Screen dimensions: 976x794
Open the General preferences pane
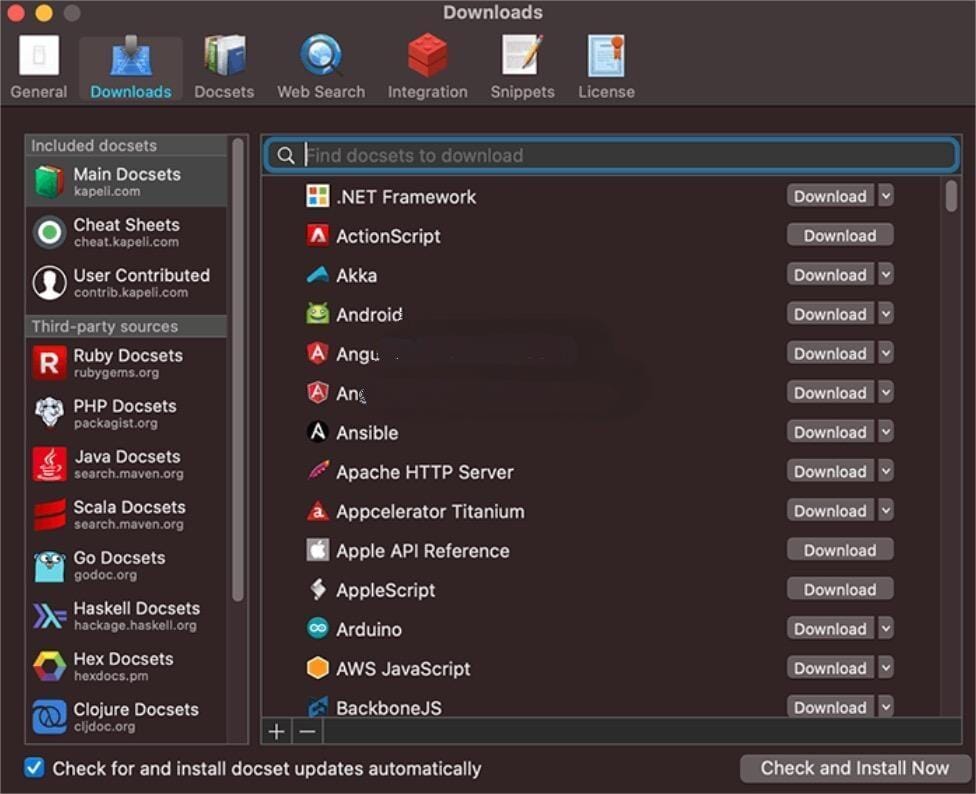[x=39, y=67]
